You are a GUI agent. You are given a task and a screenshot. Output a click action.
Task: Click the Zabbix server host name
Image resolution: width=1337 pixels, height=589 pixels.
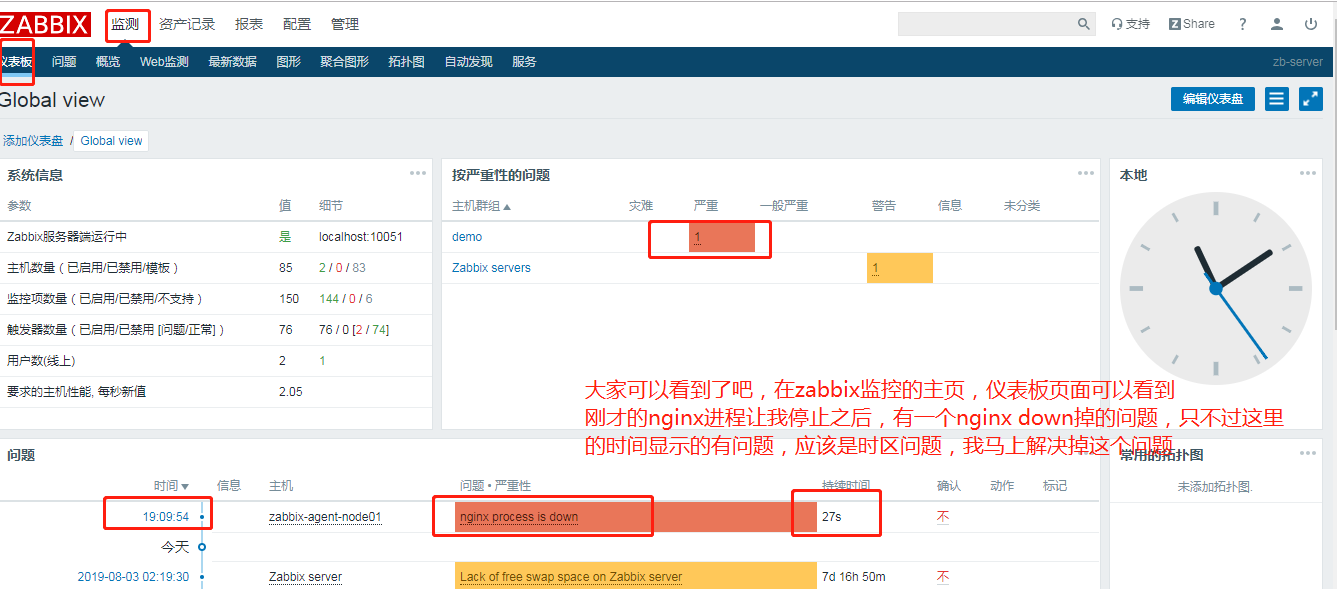click(305, 577)
